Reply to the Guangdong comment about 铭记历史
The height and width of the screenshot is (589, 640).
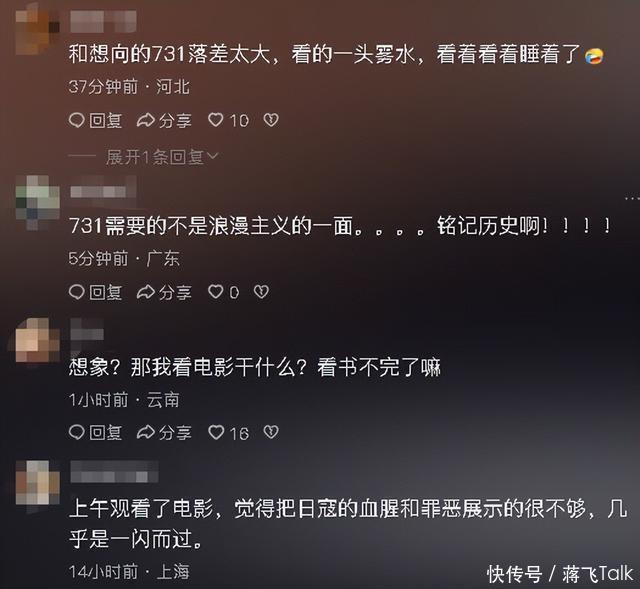coord(76,292)
